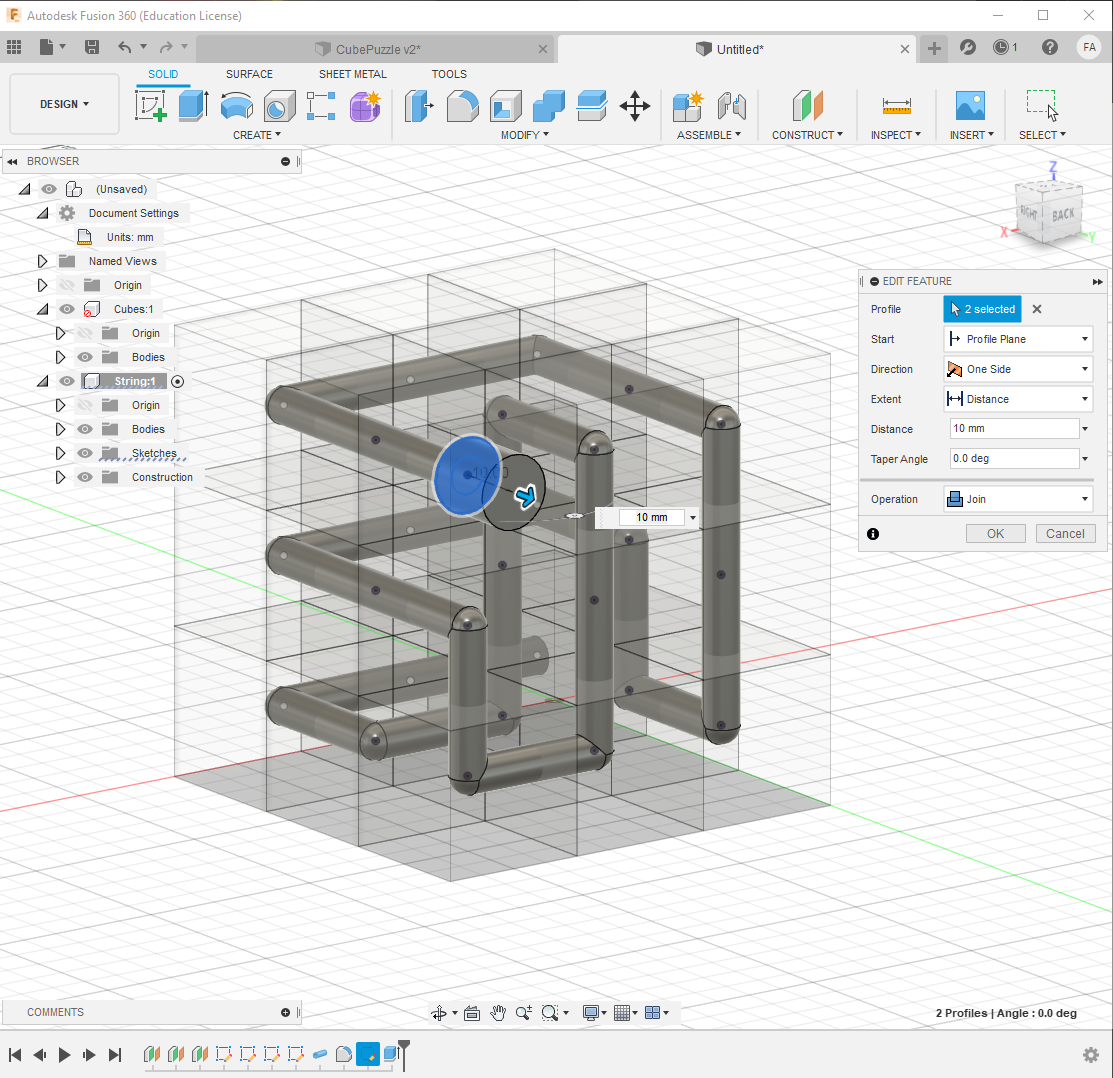This screenshot has width=1113, height=1078.
Task: Open the Fillet tool in Modify
Action: coord(462,105)
